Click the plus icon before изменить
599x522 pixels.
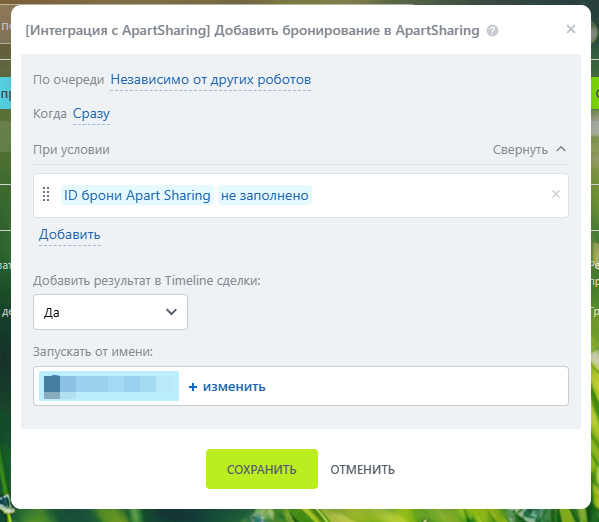193,387
